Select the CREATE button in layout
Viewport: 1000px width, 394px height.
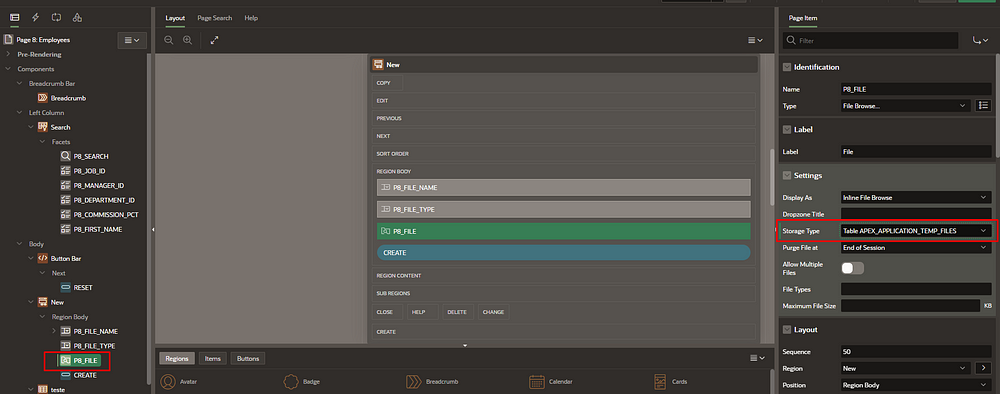[x=564, y=252]
